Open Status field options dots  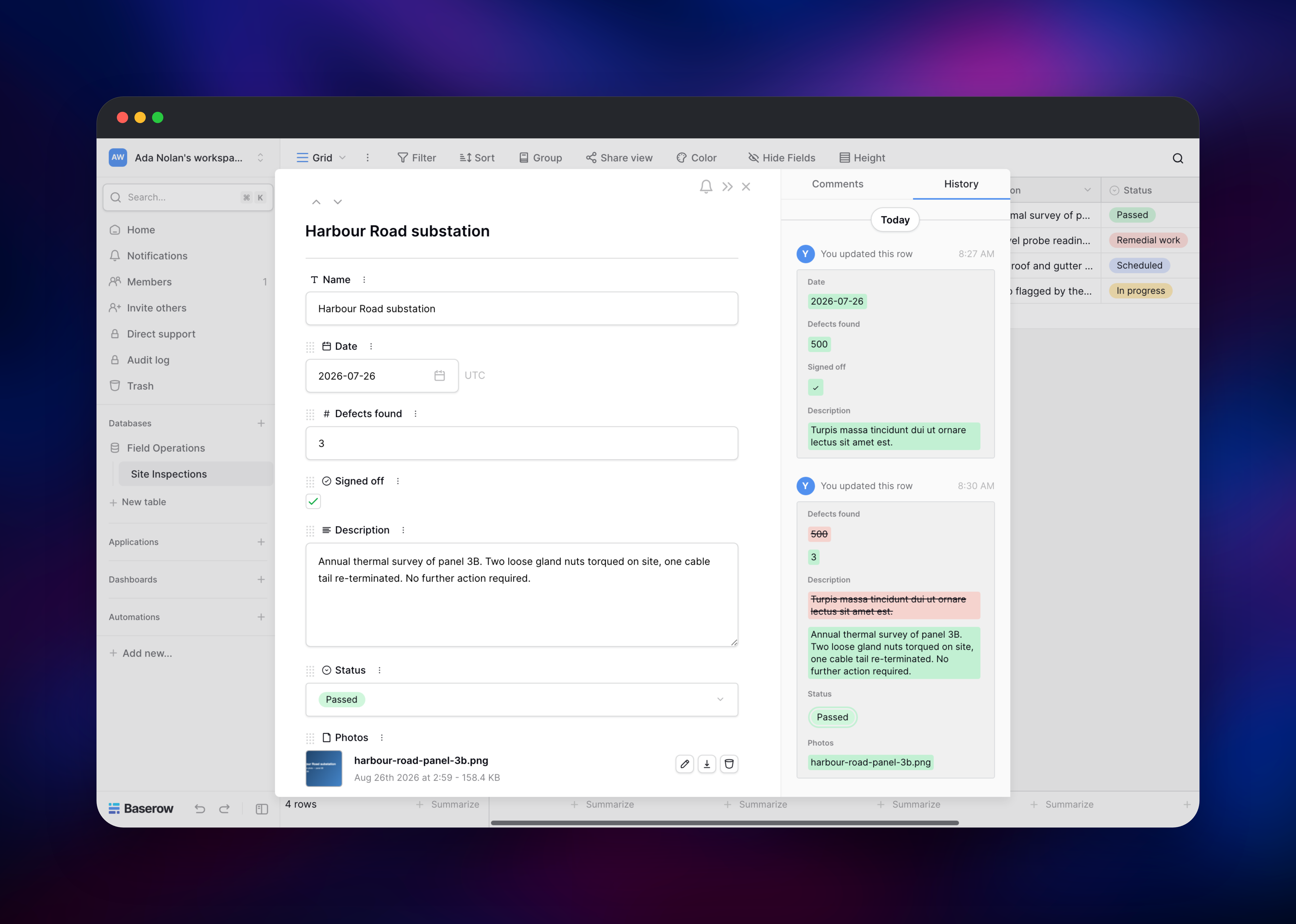click(x=380, y=670)
